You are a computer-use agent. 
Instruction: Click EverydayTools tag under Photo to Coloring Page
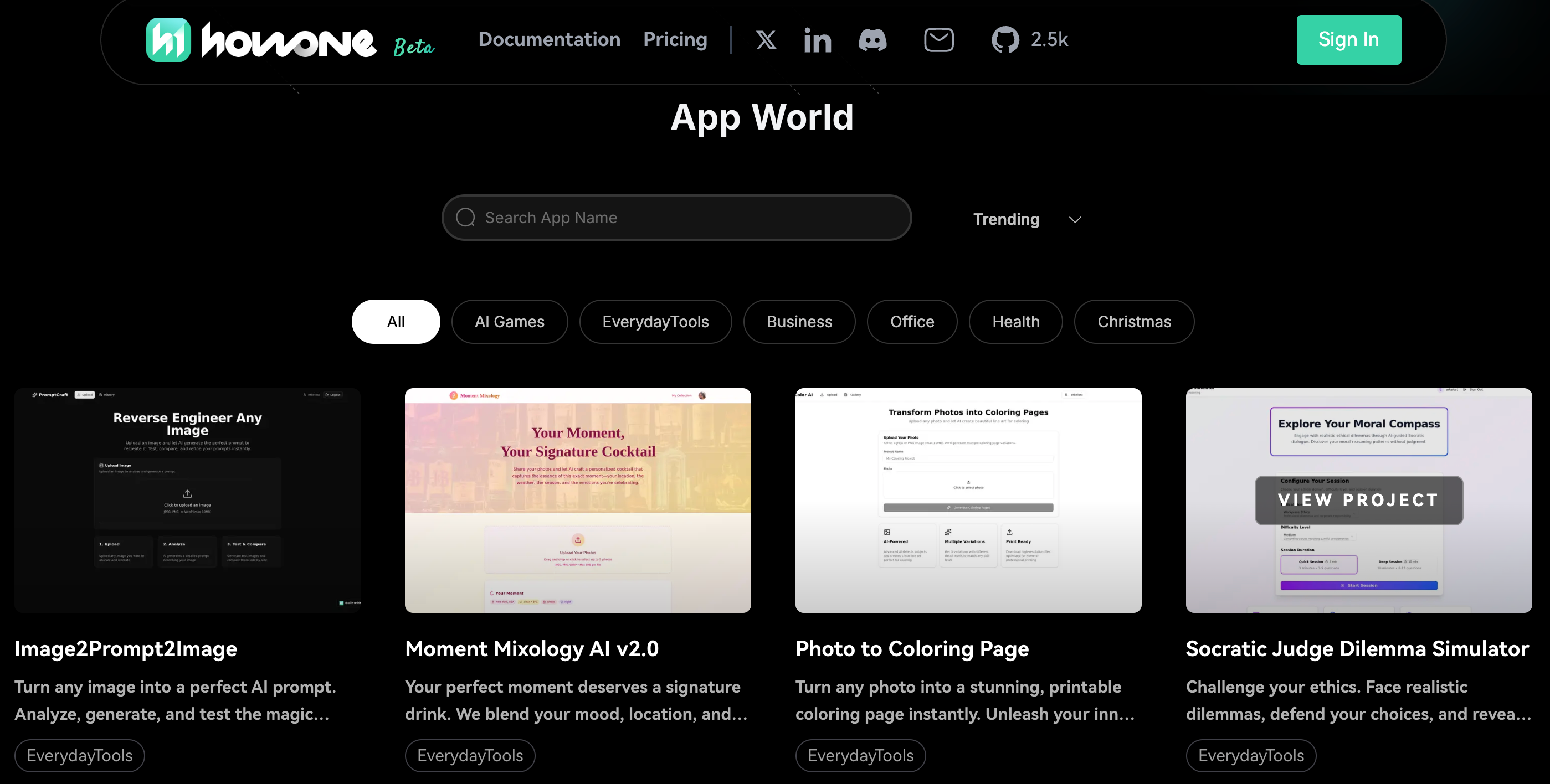[x=860, y=755]
